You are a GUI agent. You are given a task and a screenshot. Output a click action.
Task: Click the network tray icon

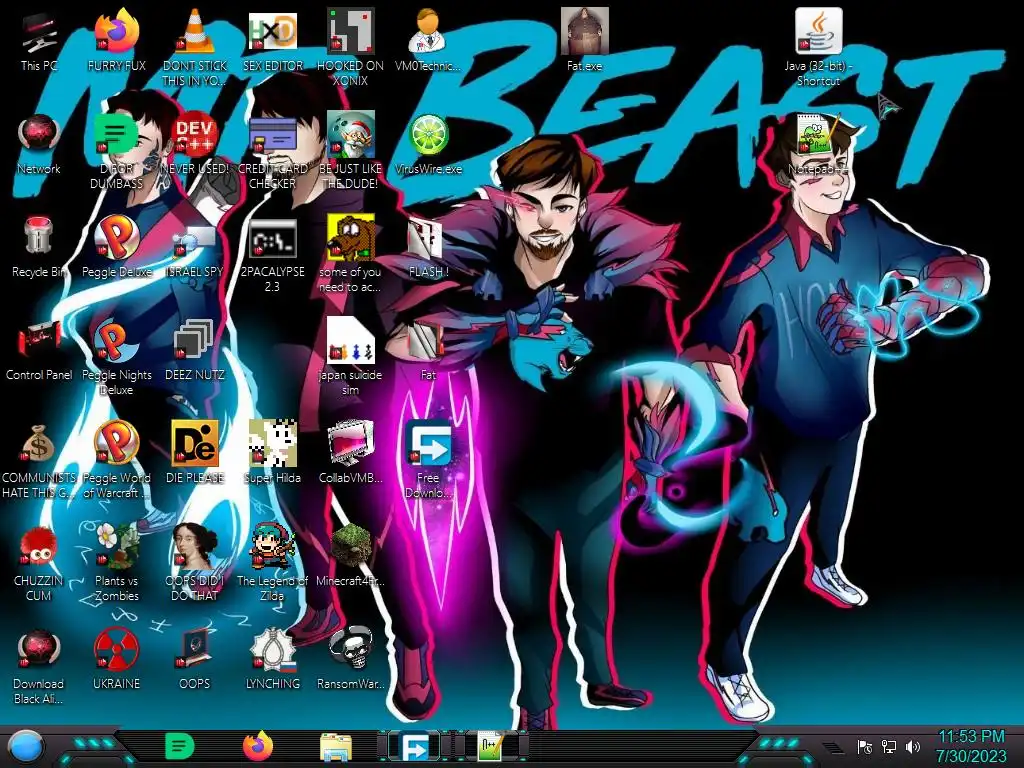pyautogui.click(x=889, y=746)
